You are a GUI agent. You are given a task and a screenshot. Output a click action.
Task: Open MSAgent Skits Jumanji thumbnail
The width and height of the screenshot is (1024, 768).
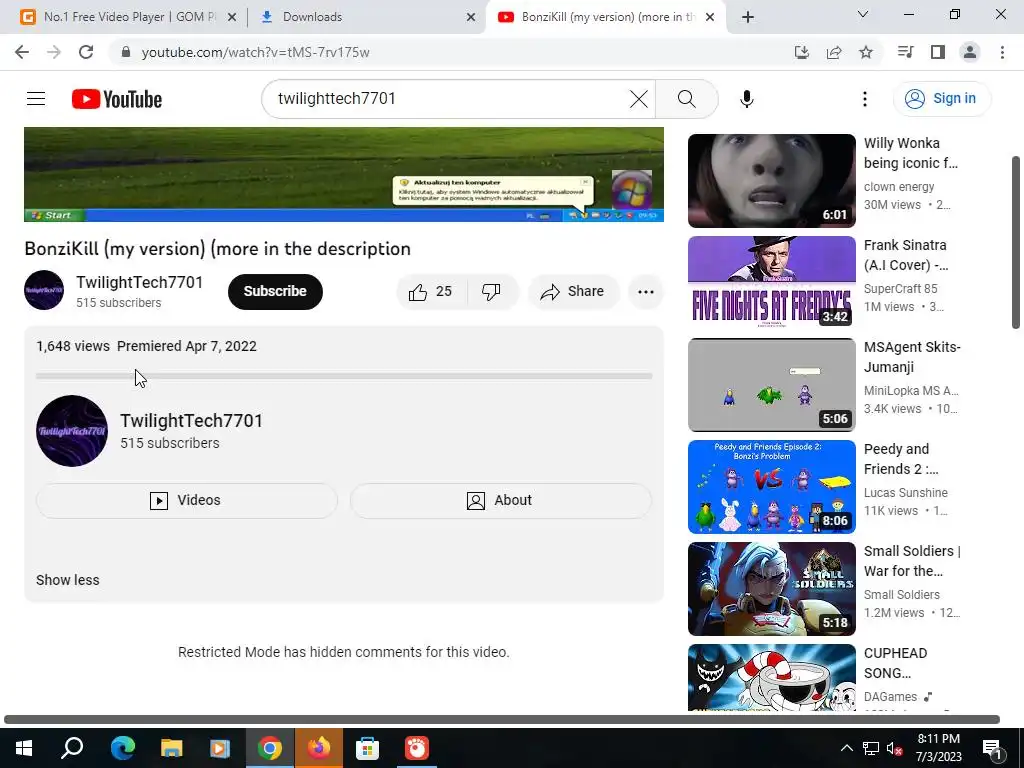771,385
